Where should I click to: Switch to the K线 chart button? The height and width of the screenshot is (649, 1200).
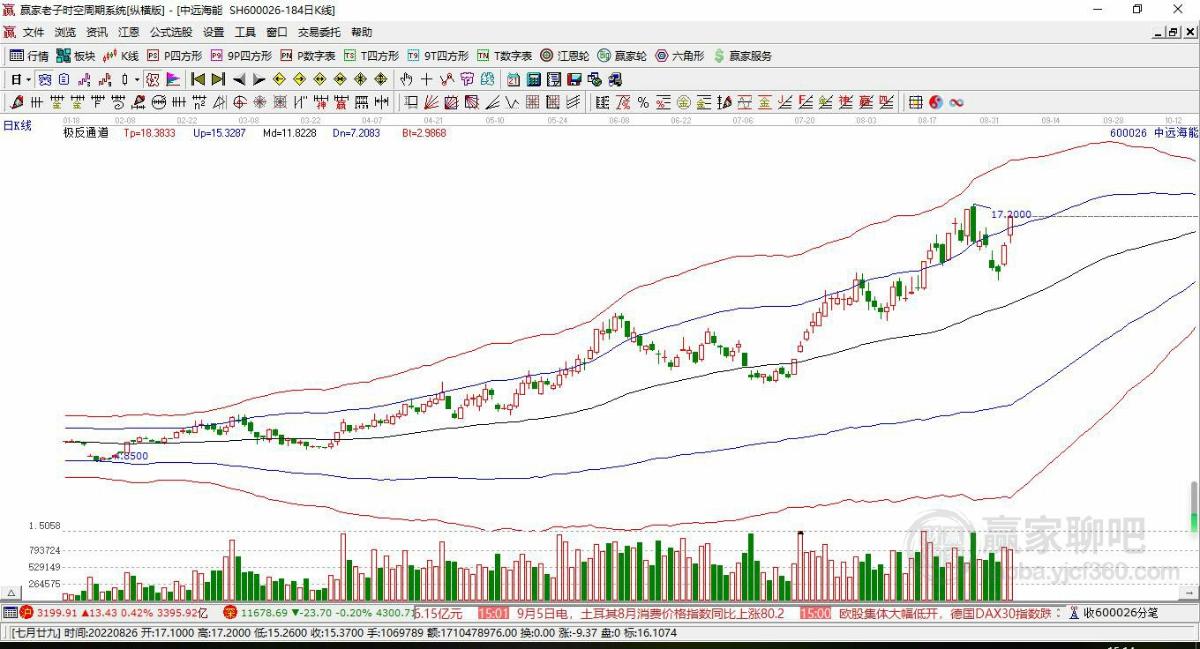[x=121, y=56]
